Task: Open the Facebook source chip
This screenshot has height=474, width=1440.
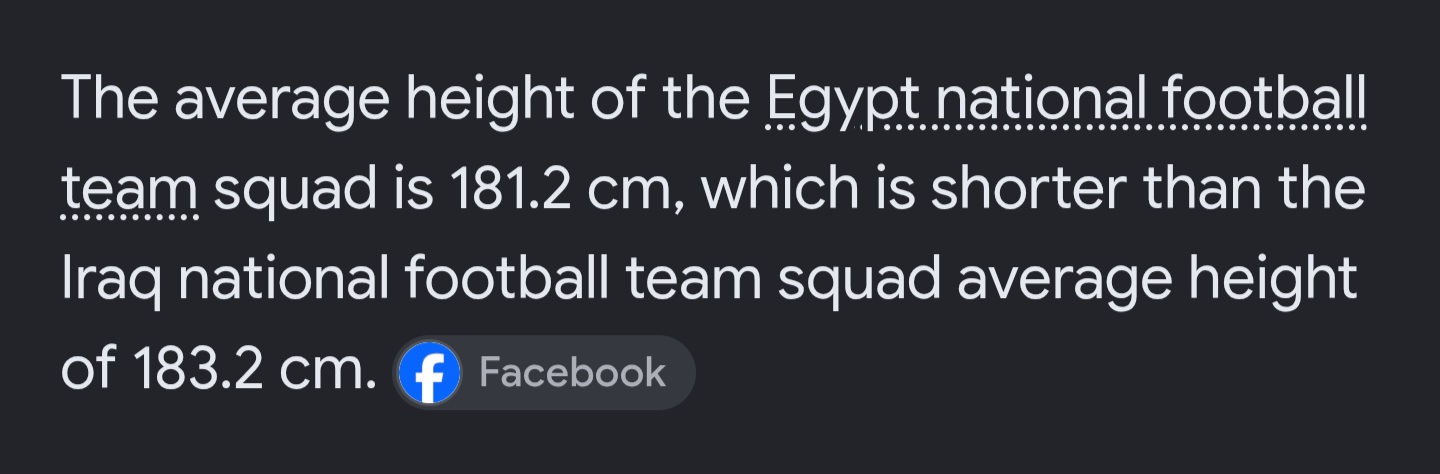Action: click(x=543, y=373)
